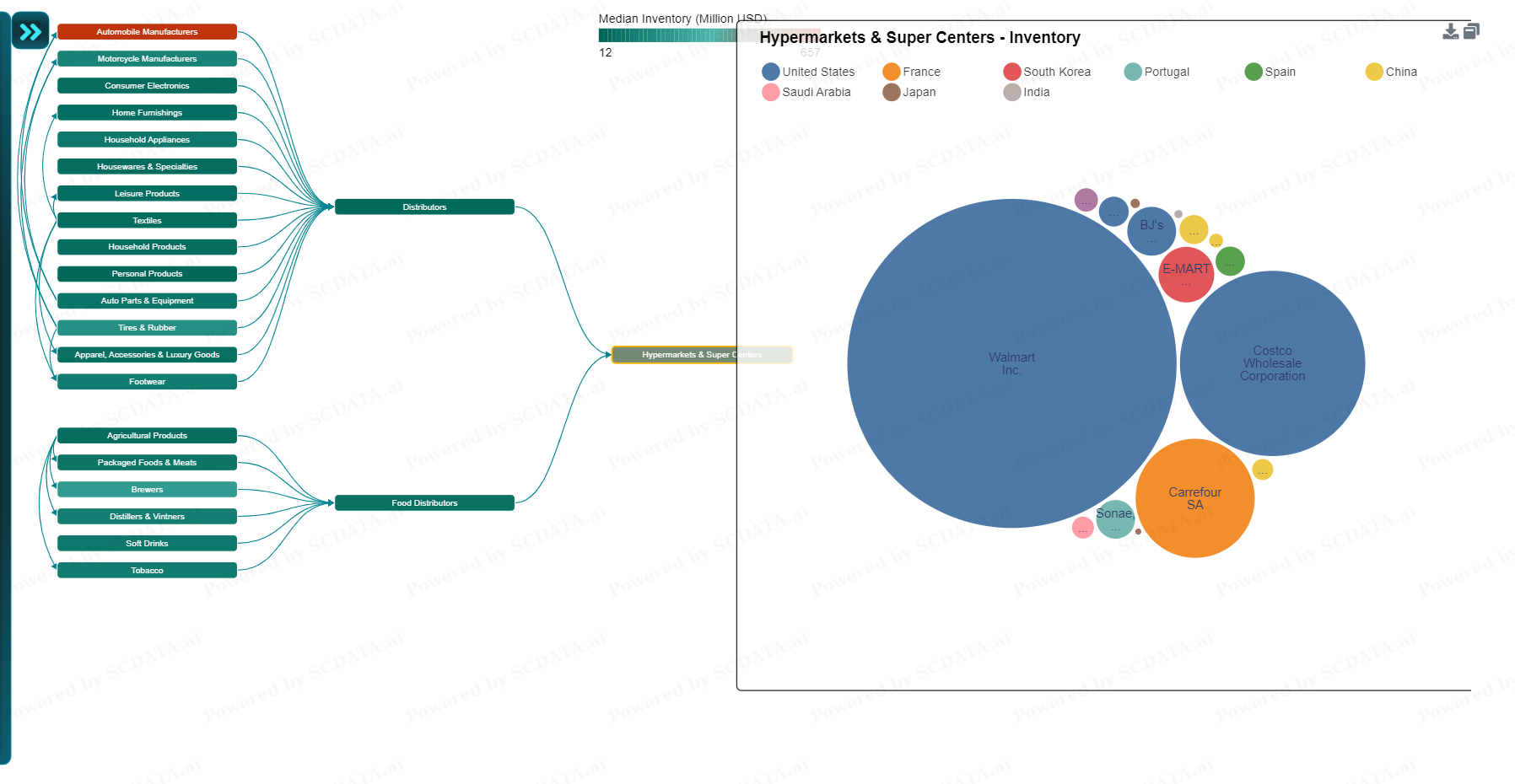Image resolution: width=1515 pixels, height=784 pixels.
Task: Toggle Saudi Arabia legend entry
Action: tap(806, 92)
